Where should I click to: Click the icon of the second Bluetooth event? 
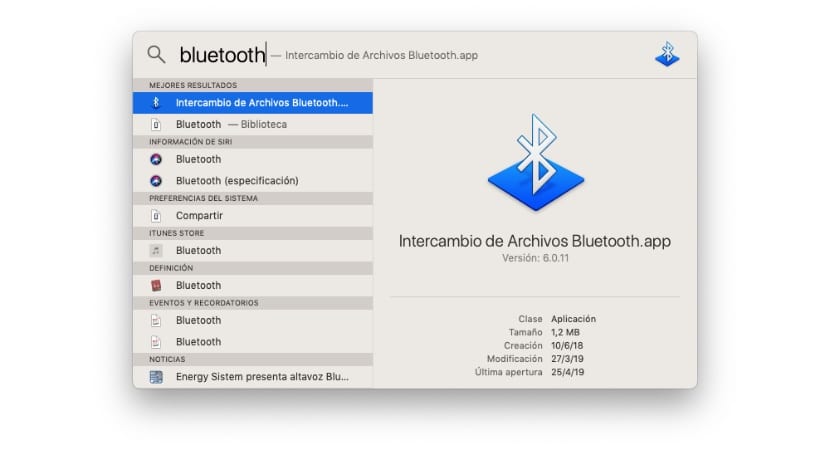click(x=155, y=342)
